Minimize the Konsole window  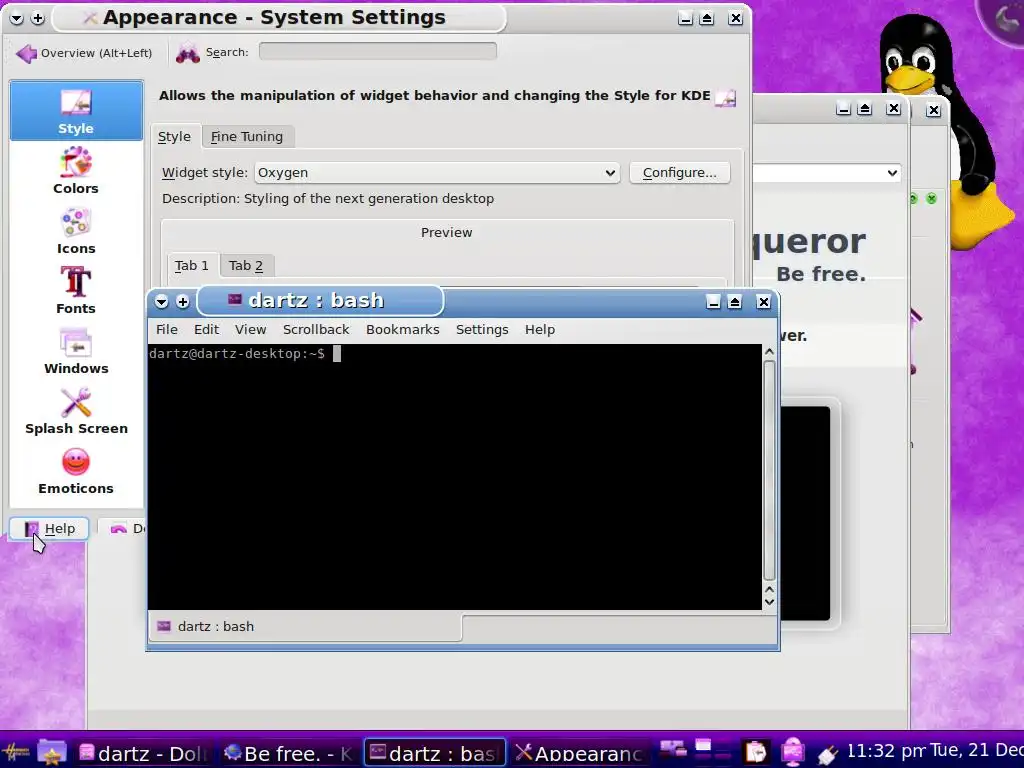click(713, 302)
